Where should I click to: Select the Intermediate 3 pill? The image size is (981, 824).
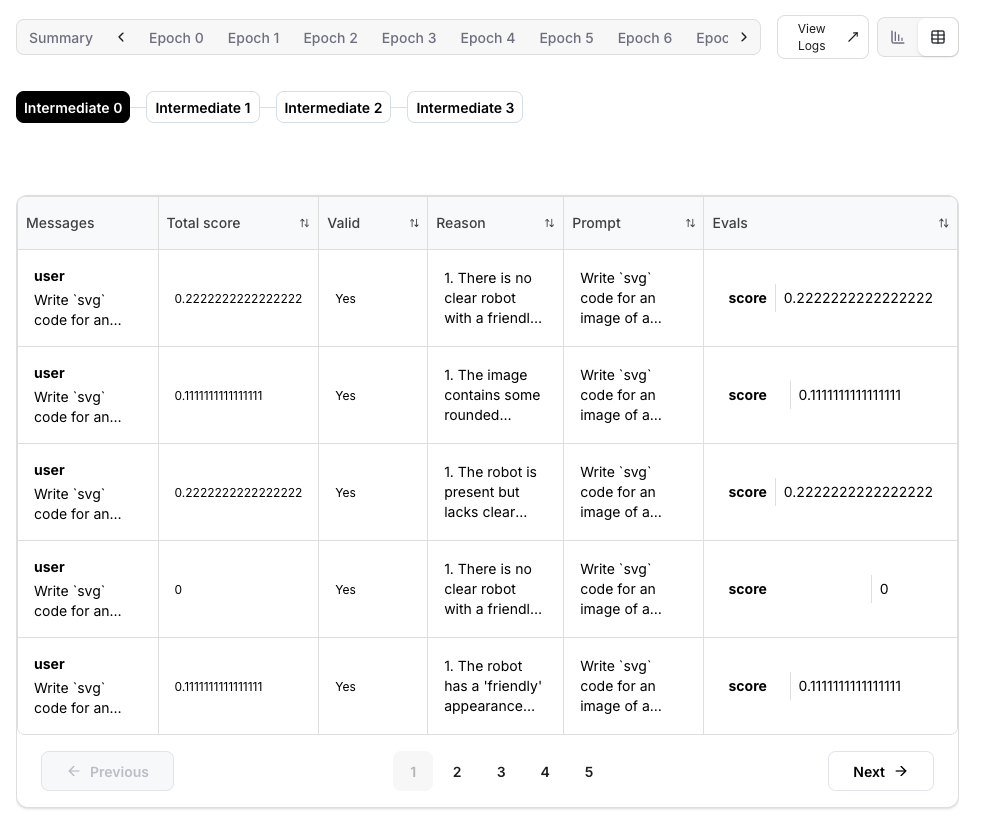tap(464, 107)
